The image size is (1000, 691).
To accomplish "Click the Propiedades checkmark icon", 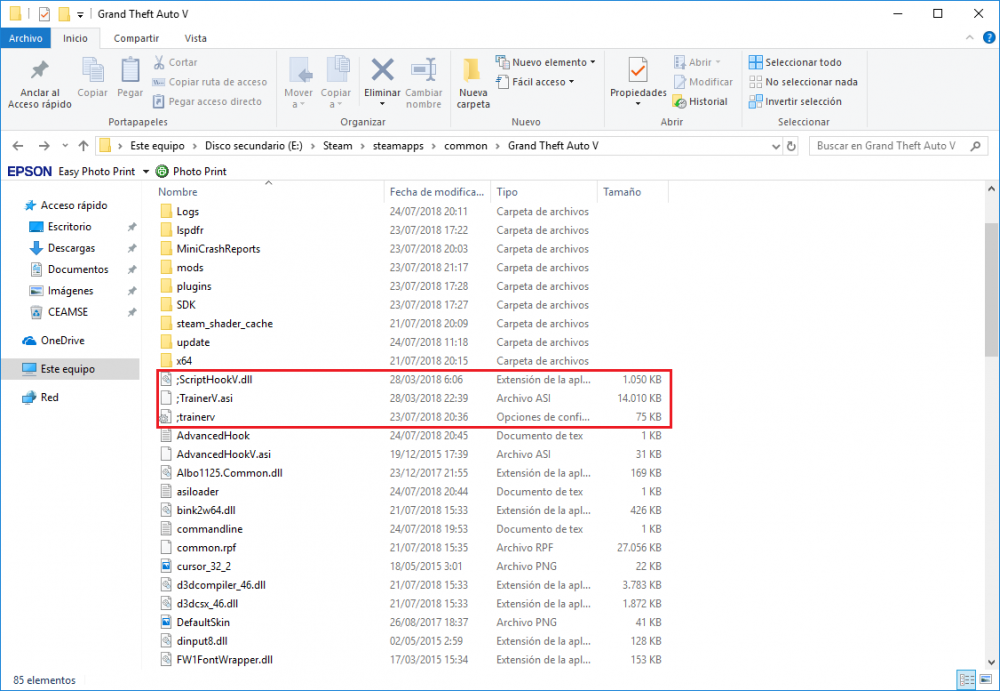I will [x=638, y=70].
